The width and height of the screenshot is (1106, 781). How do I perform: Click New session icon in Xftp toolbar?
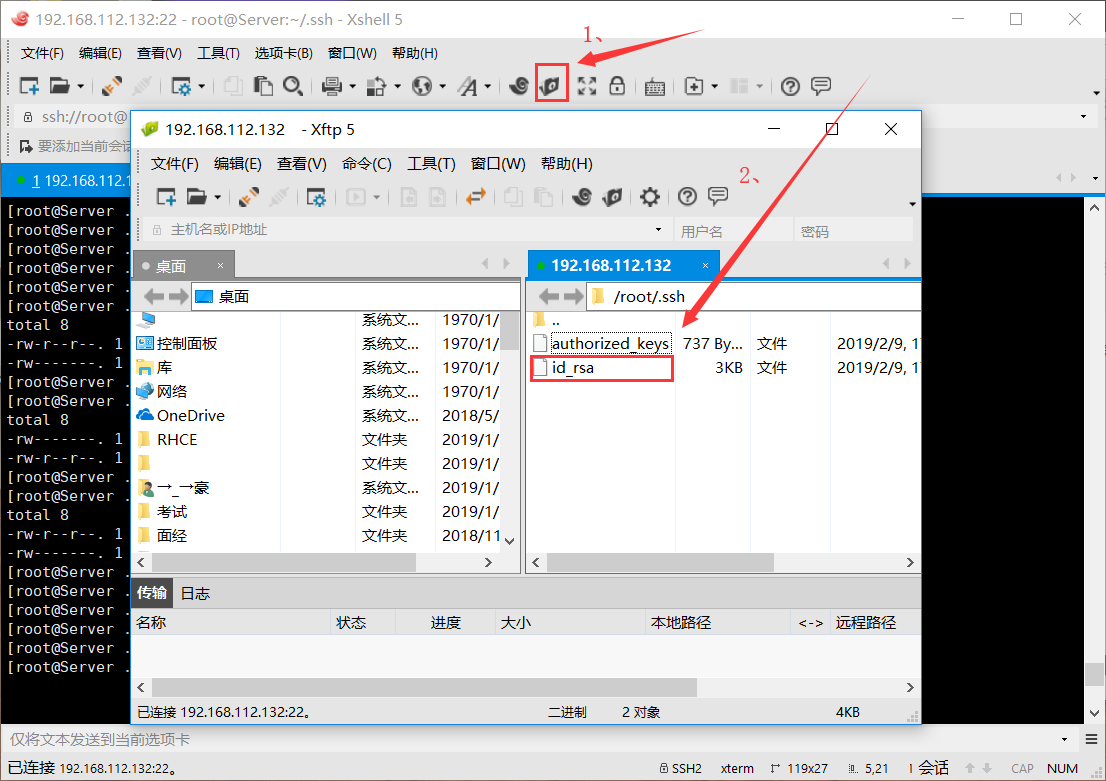tap(166, 197)
